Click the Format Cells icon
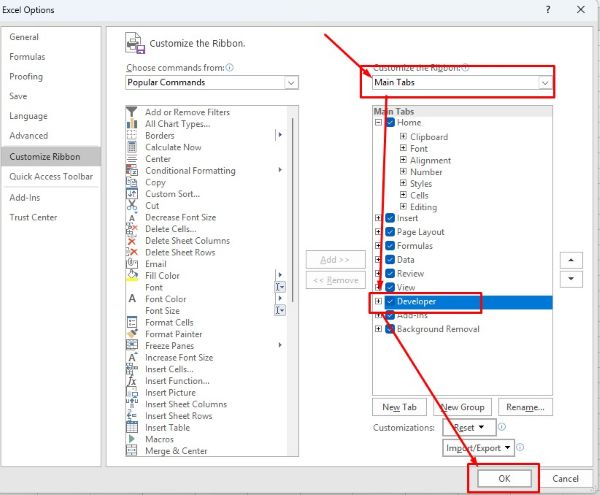This screenshot has height=495, width=600. 132,322
